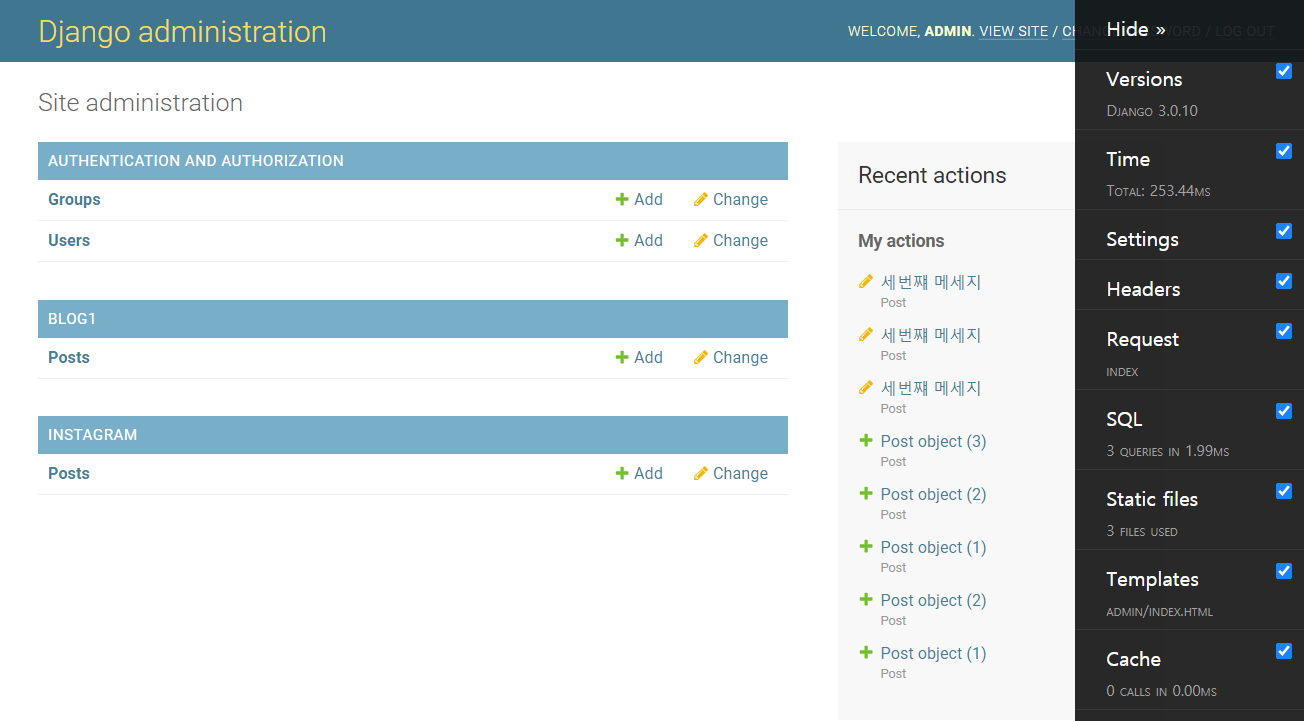Click the 0 calls in 0.00ms text
Viewport: 1304px width, 721px height.
[x=1161, y=691]
